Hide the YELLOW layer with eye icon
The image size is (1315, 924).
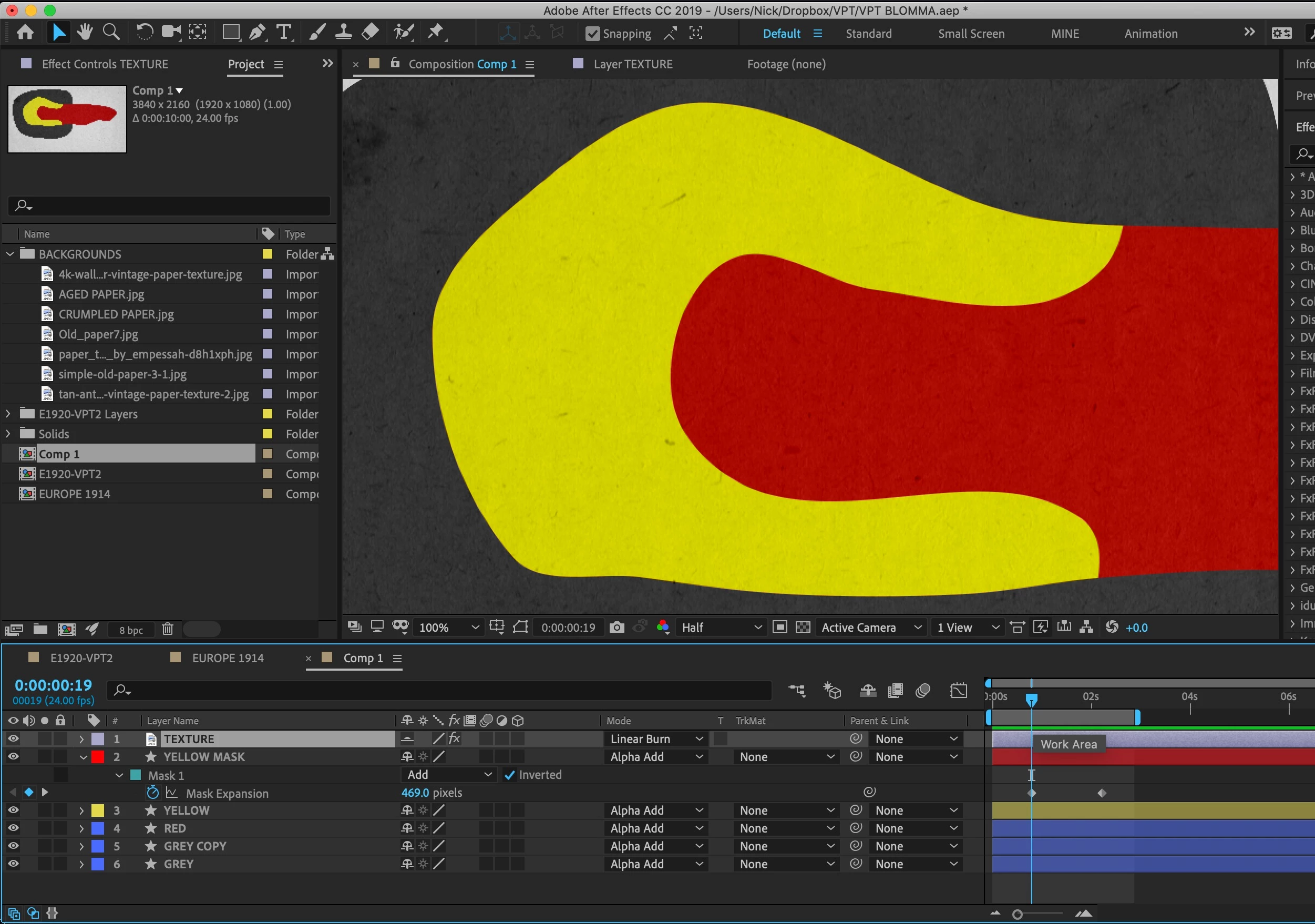point(13,810)
